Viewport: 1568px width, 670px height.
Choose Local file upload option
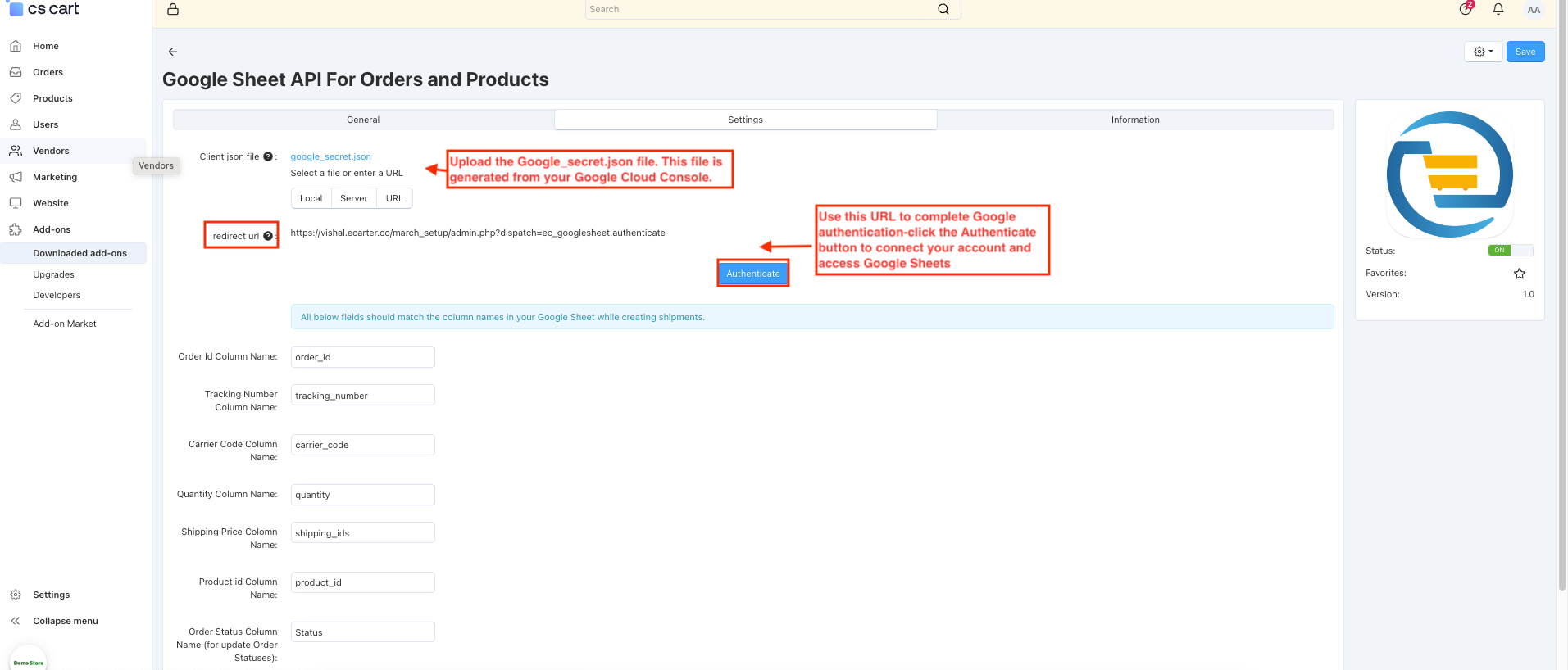[311, 198]
